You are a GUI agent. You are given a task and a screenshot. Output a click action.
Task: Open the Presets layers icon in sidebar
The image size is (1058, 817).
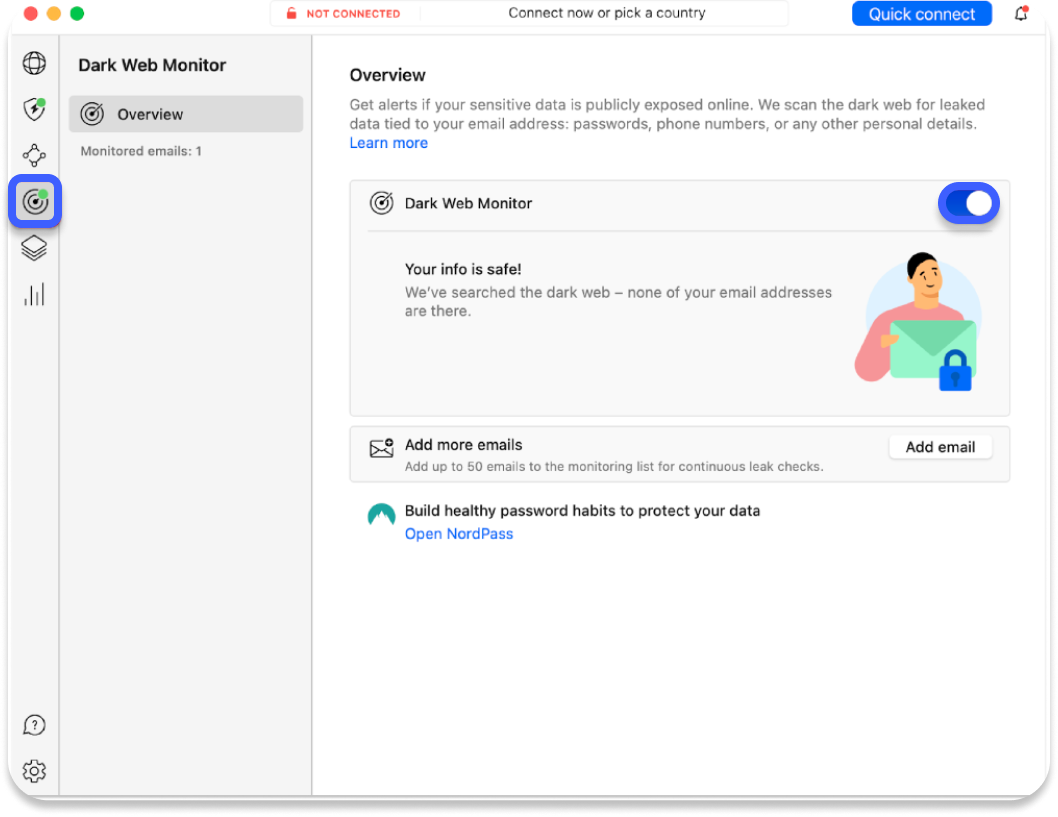click(34, 247)
